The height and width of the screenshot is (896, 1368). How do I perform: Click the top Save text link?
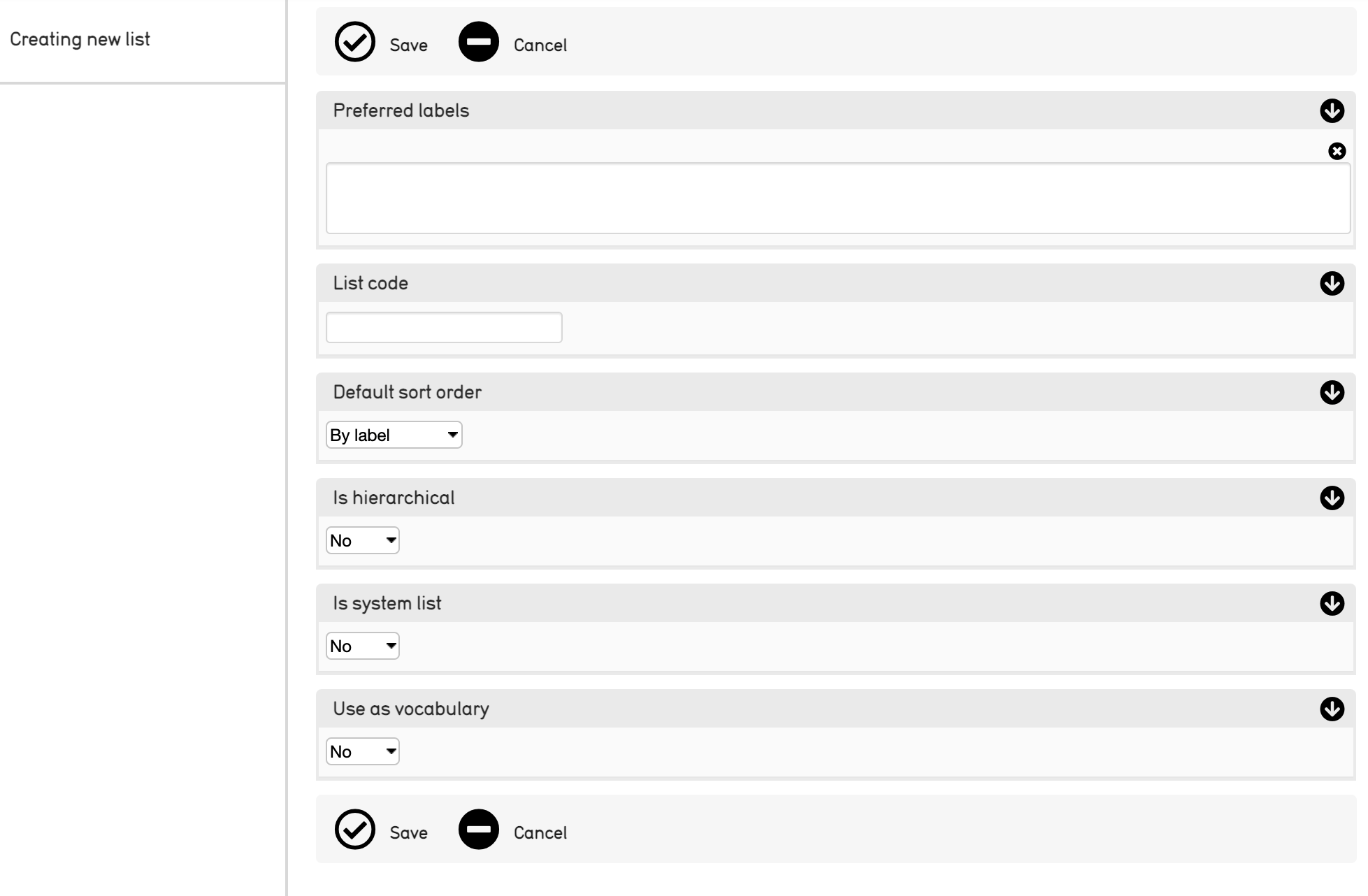click(408, 45)
